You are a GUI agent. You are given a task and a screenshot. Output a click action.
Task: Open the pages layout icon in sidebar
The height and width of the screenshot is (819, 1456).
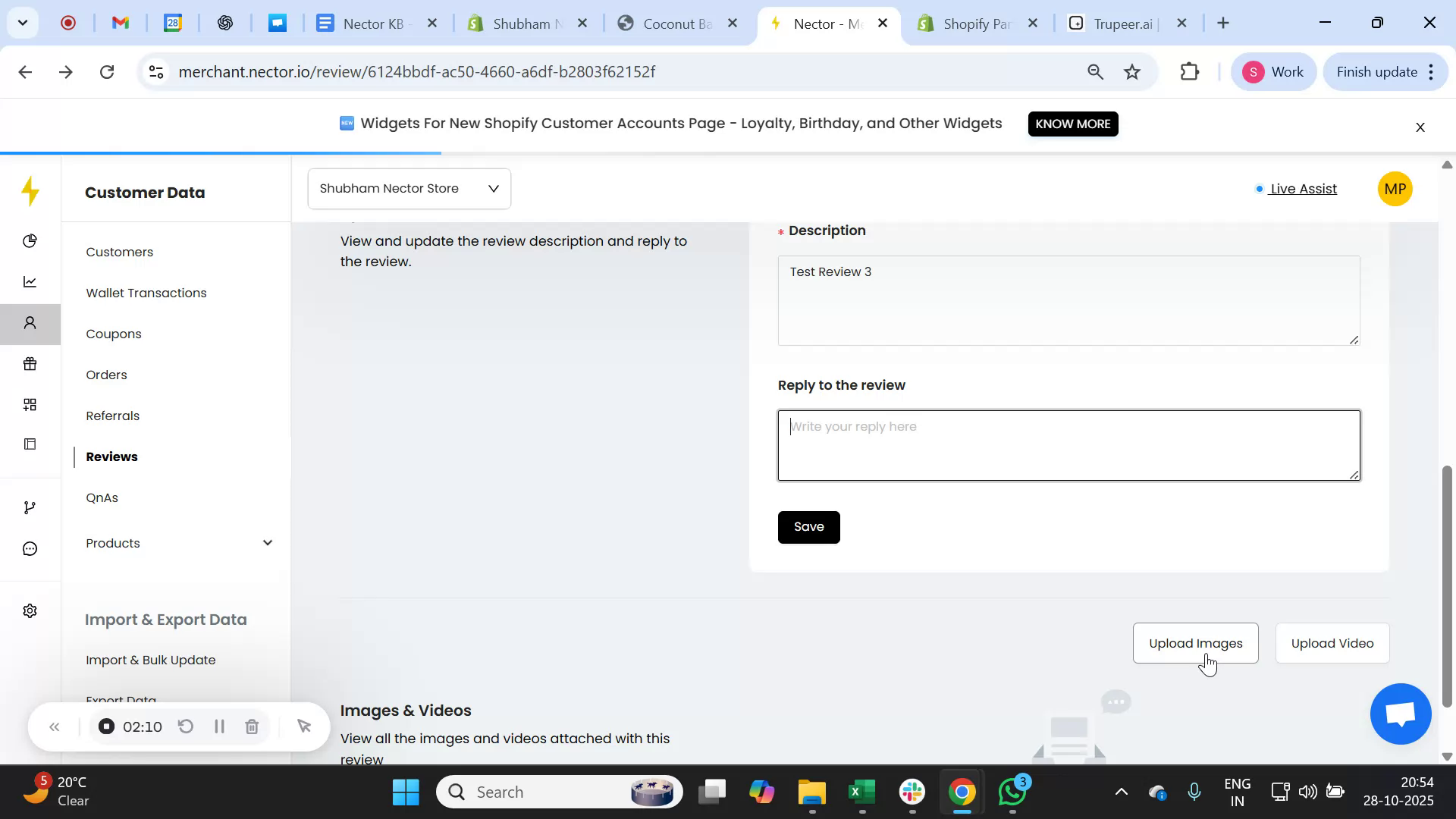tap(30, 444)
